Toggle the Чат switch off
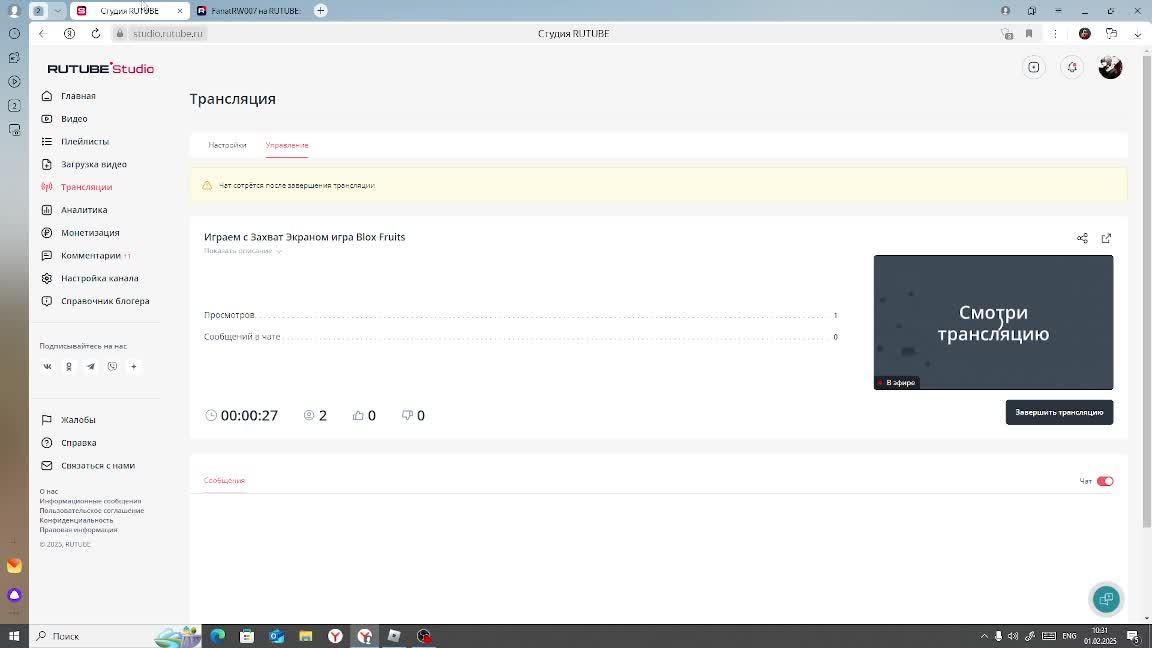Screen dimensions: 1152x648 pyautogui.click(x=1105, y=481)
